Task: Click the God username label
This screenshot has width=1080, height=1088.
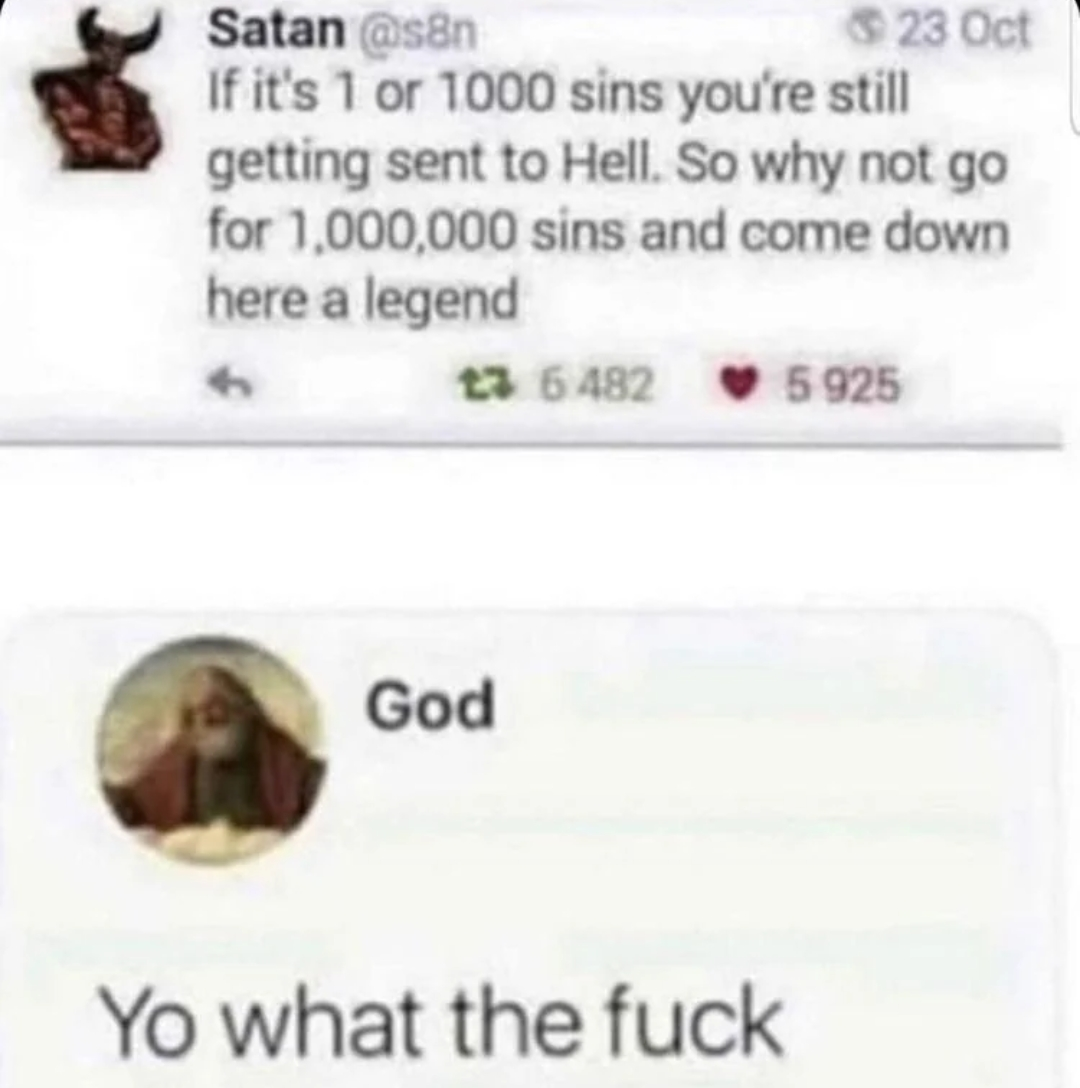Action: pyautogui.click(x=430, y=704)
